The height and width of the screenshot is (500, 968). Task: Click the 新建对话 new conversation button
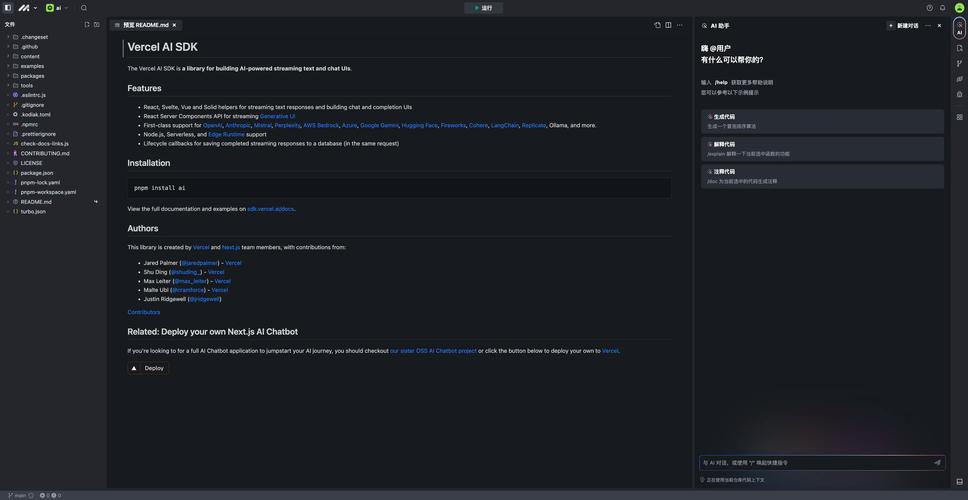click(903, 26)
